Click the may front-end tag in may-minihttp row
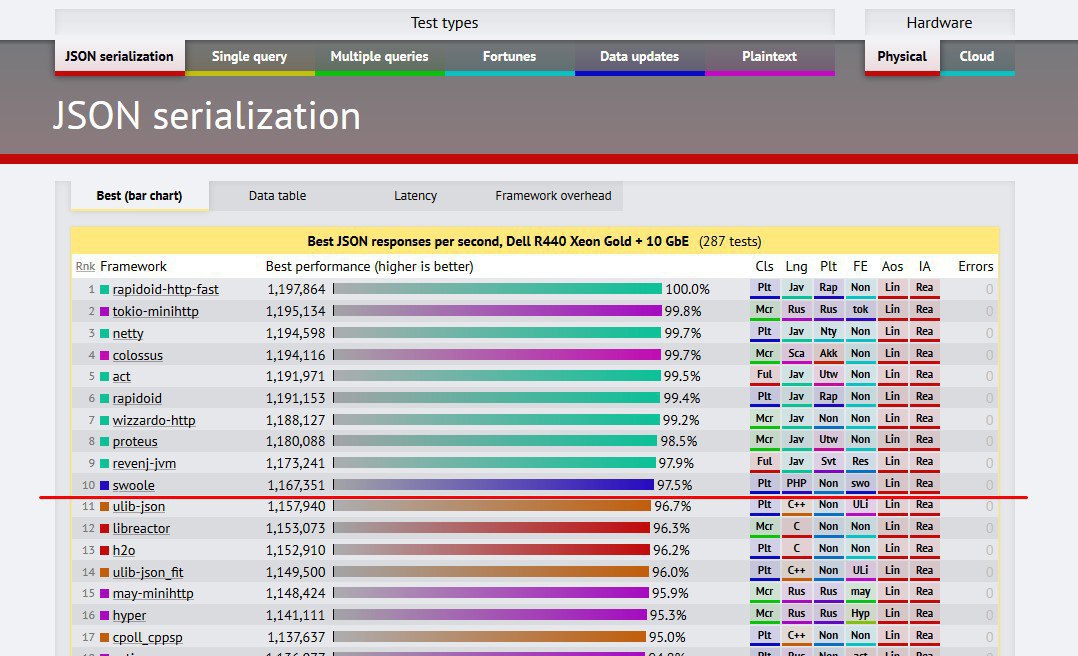 (860, 592)
